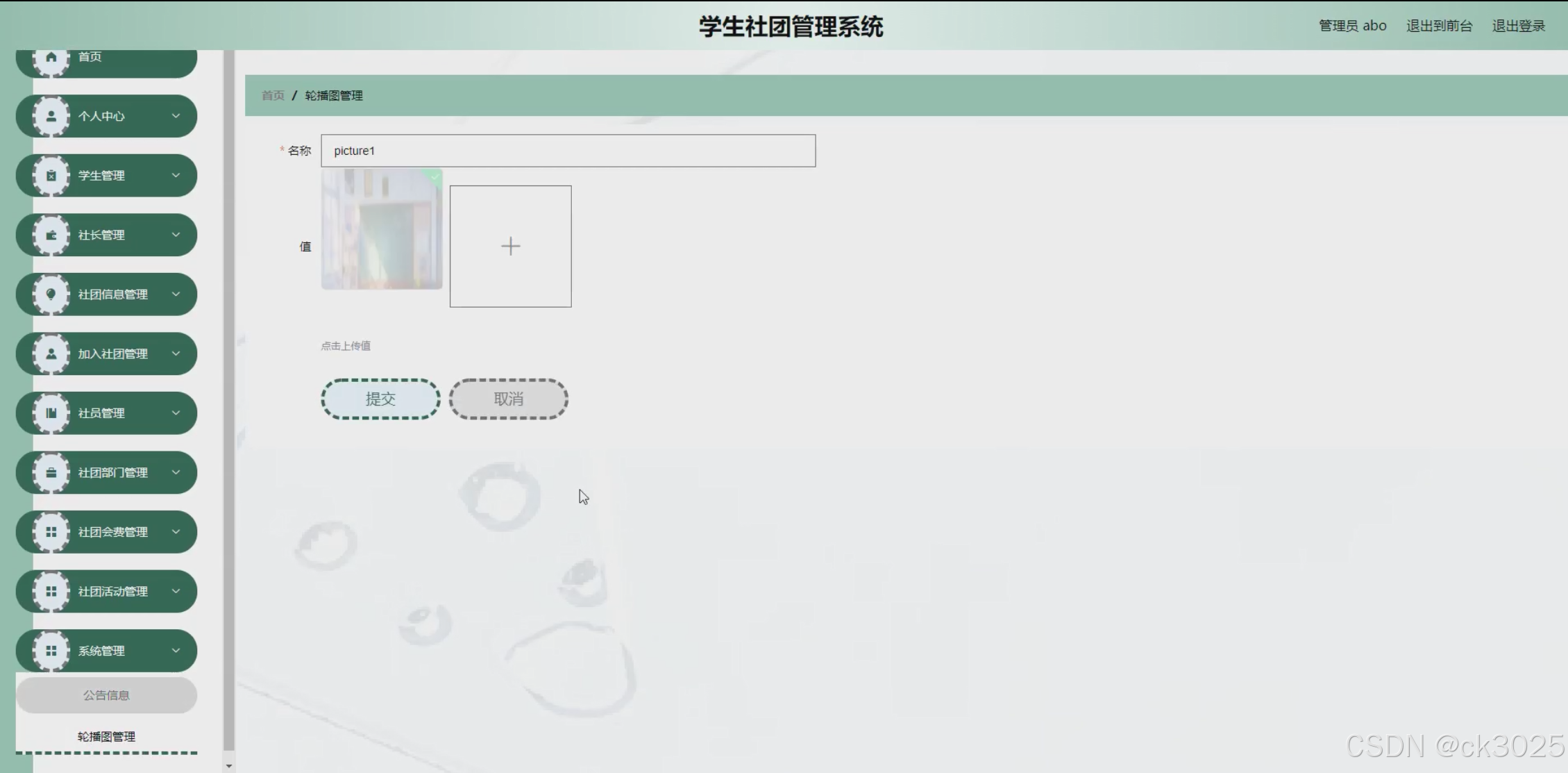Click the 社团信息管理 lightbulb icon
The height and width of the screenshot is (773, 1568).
pyautogui.click(x=51, y=294)
